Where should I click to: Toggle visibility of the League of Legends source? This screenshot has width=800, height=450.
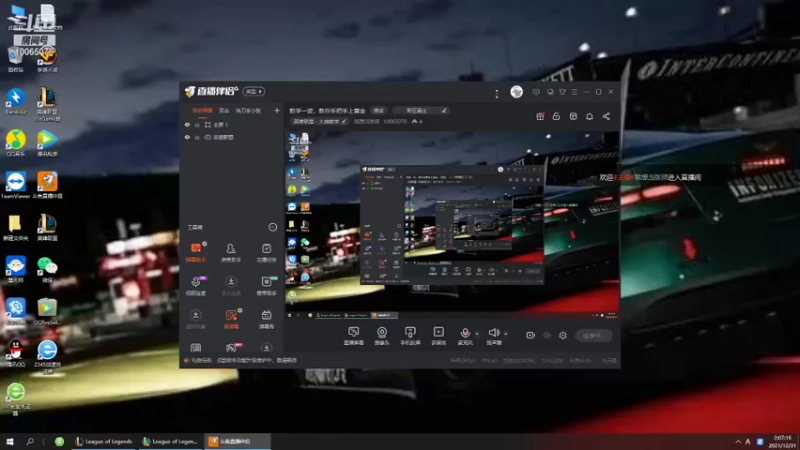click(187, 137)
